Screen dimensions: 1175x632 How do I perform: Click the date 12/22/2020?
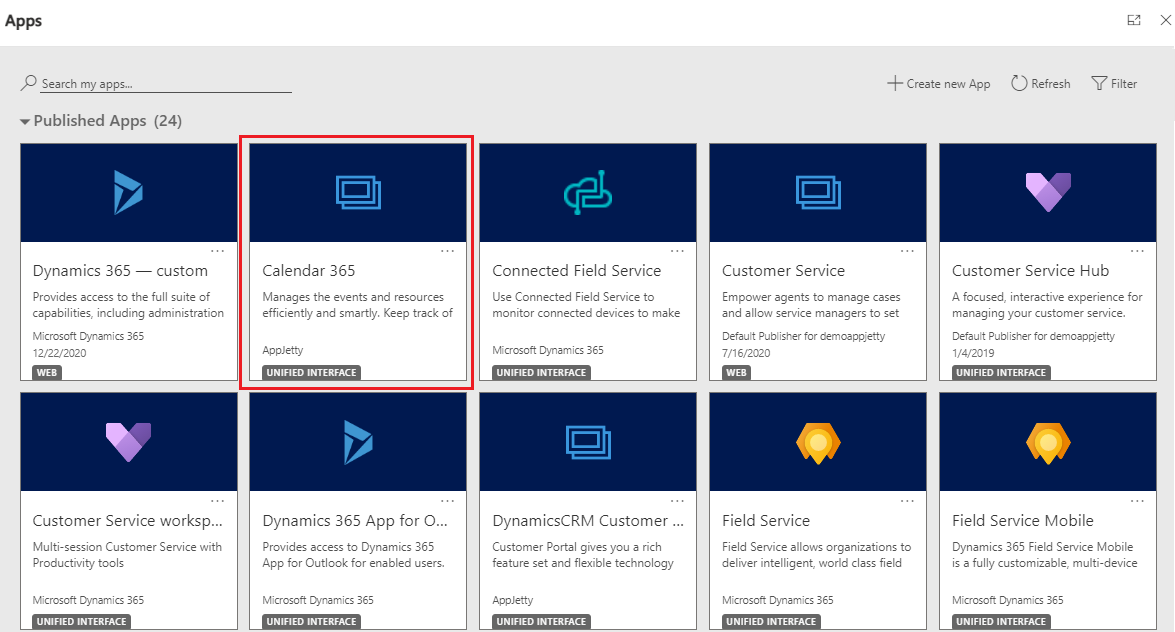tap(59, 353)
